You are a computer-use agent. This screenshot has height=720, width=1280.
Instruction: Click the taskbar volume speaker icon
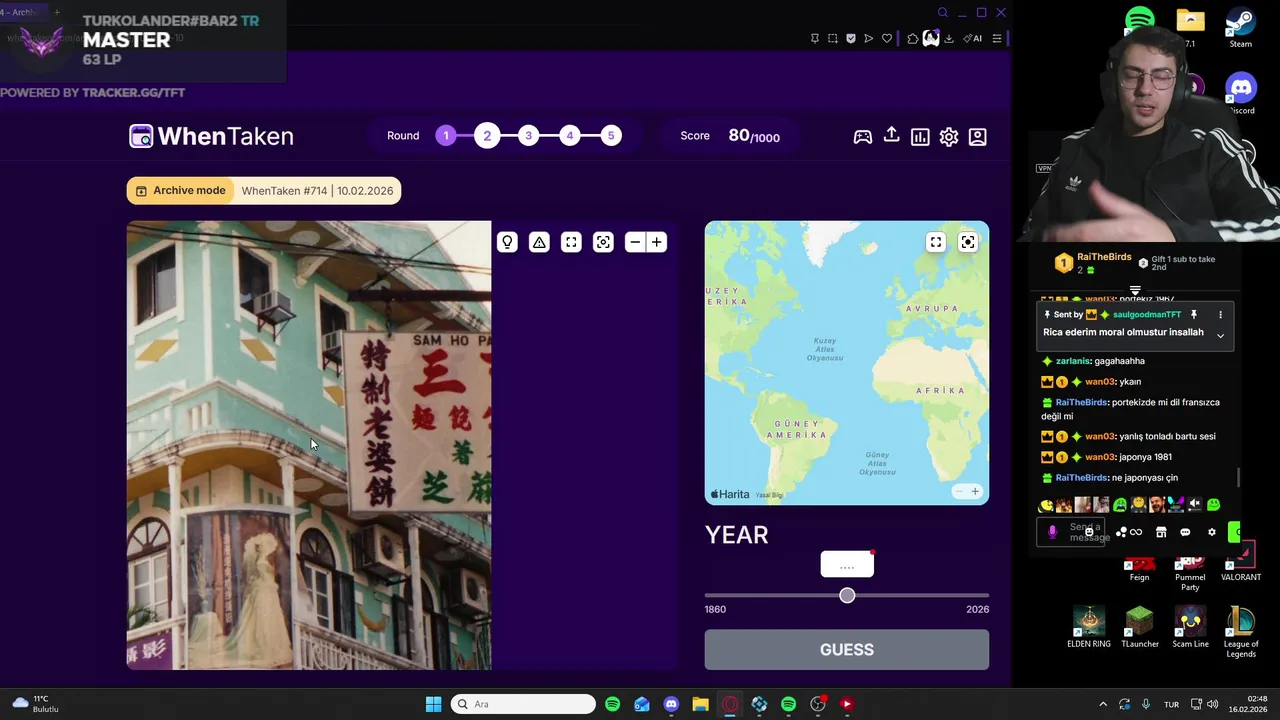click(1211, 704)
